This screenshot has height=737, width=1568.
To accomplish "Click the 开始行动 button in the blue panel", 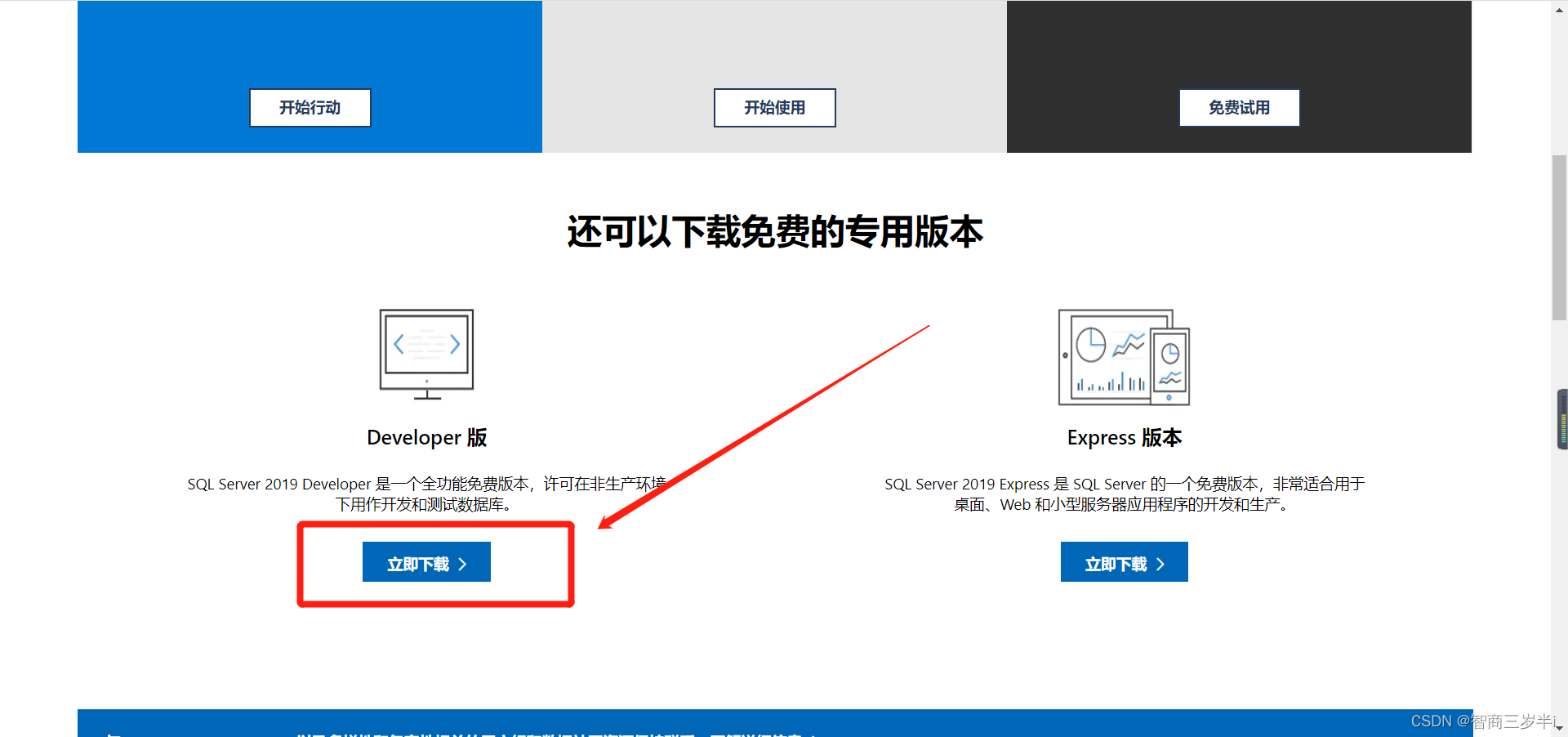I will (x=310, y=108).
